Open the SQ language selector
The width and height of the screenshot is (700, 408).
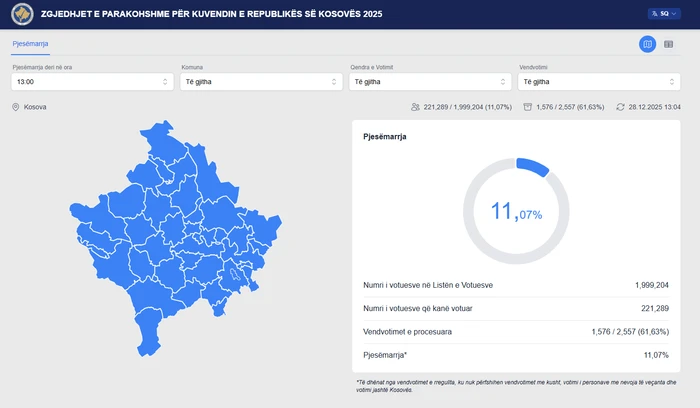[664, 14]
